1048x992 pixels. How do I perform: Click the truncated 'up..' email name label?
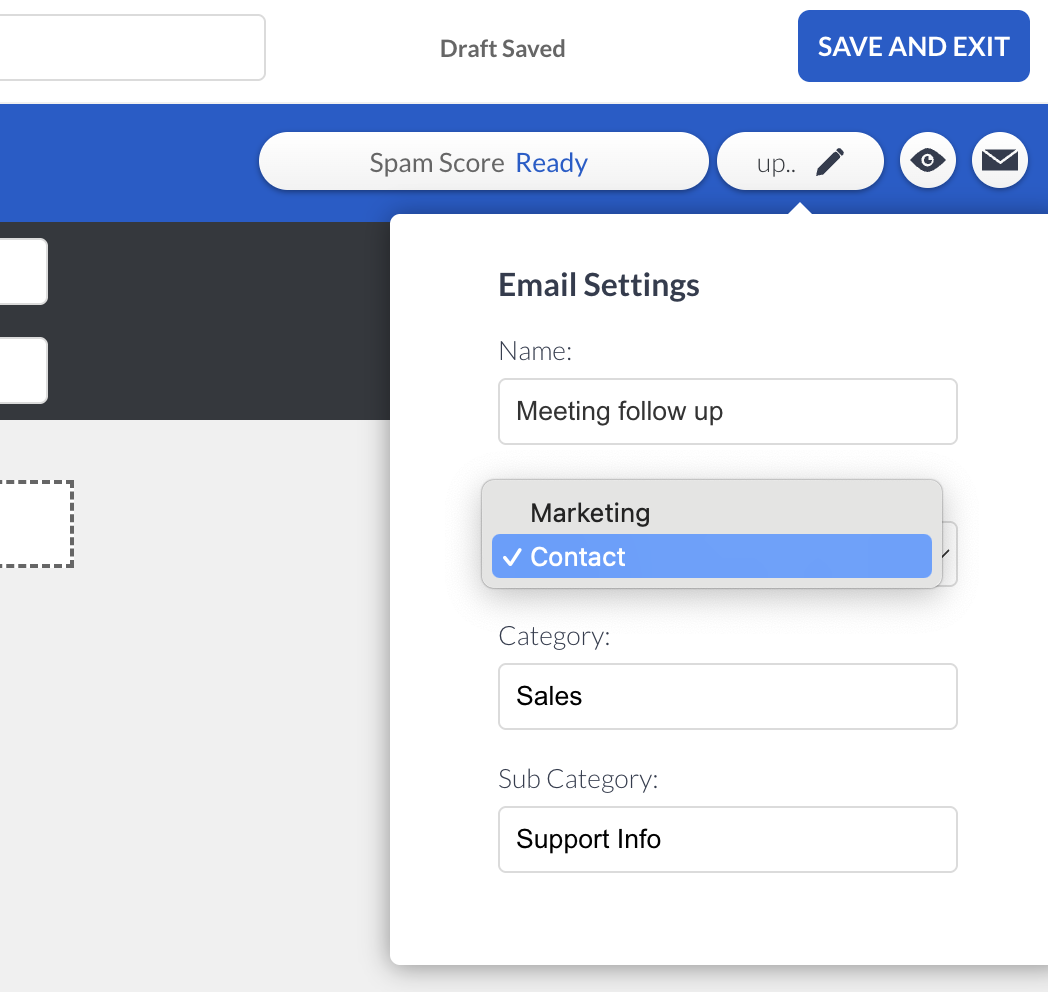[x=775, y=163]
